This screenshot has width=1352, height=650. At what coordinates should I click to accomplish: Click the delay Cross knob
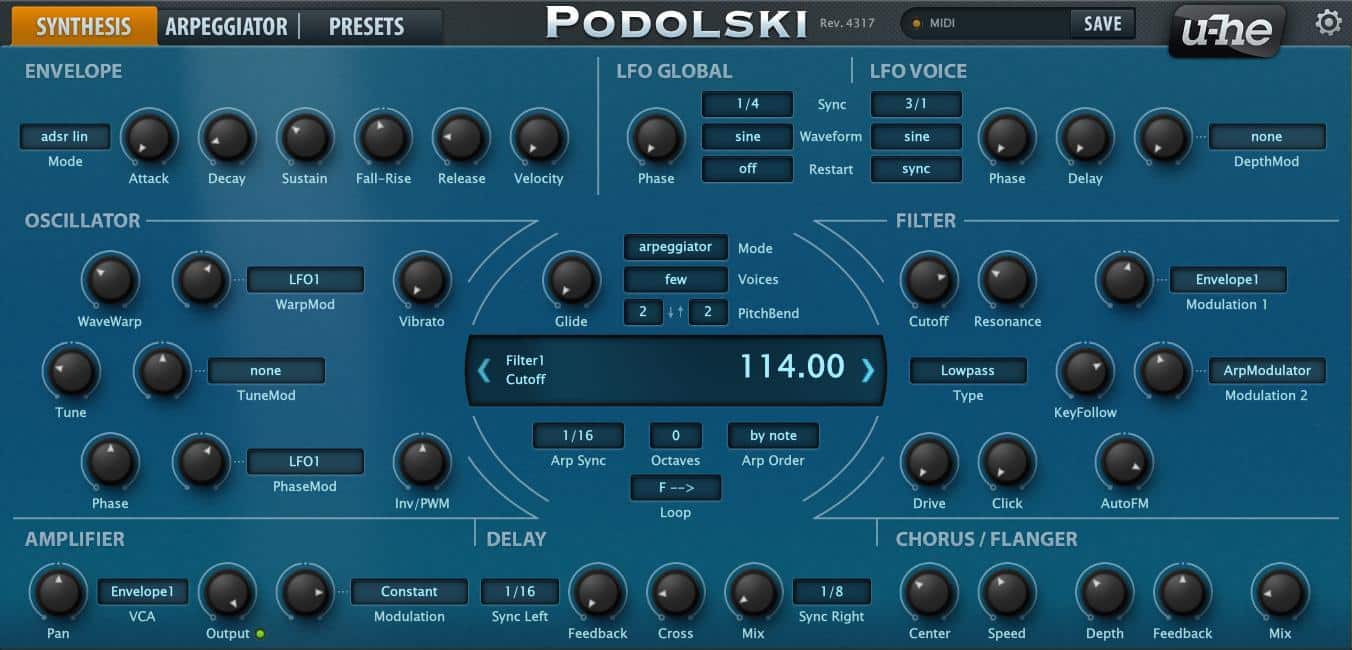coord(676,592)
